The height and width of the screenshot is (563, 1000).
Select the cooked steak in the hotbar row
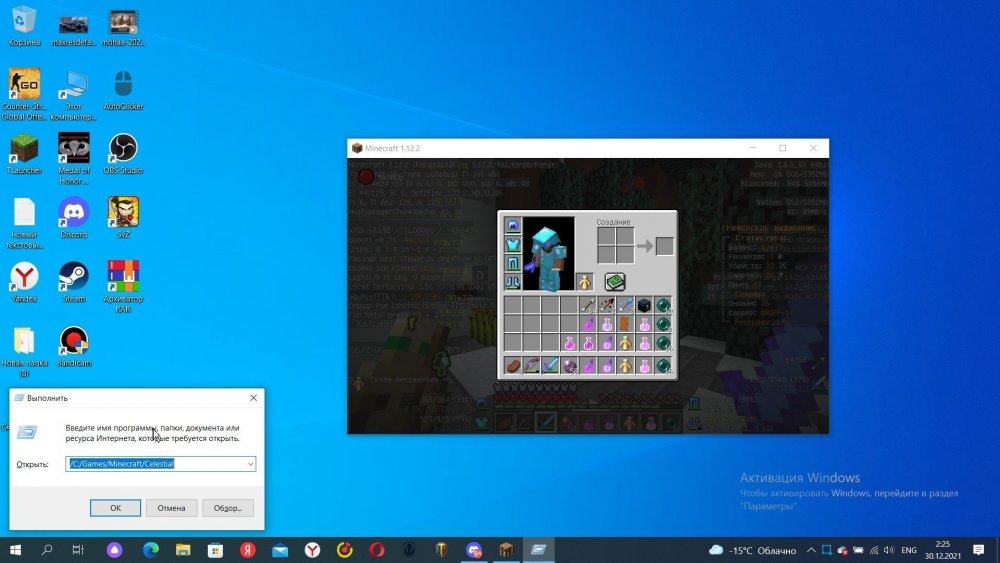(513, 366)
